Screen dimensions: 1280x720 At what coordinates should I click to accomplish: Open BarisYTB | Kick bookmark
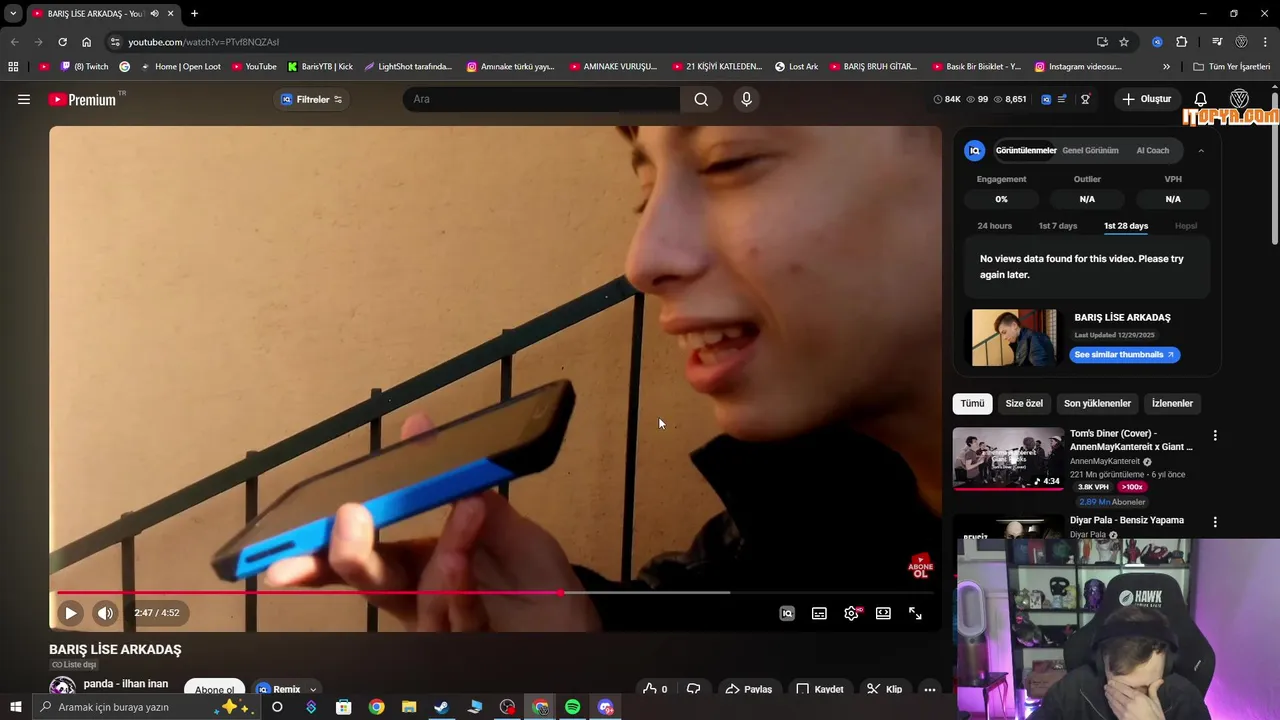point(320,67)
